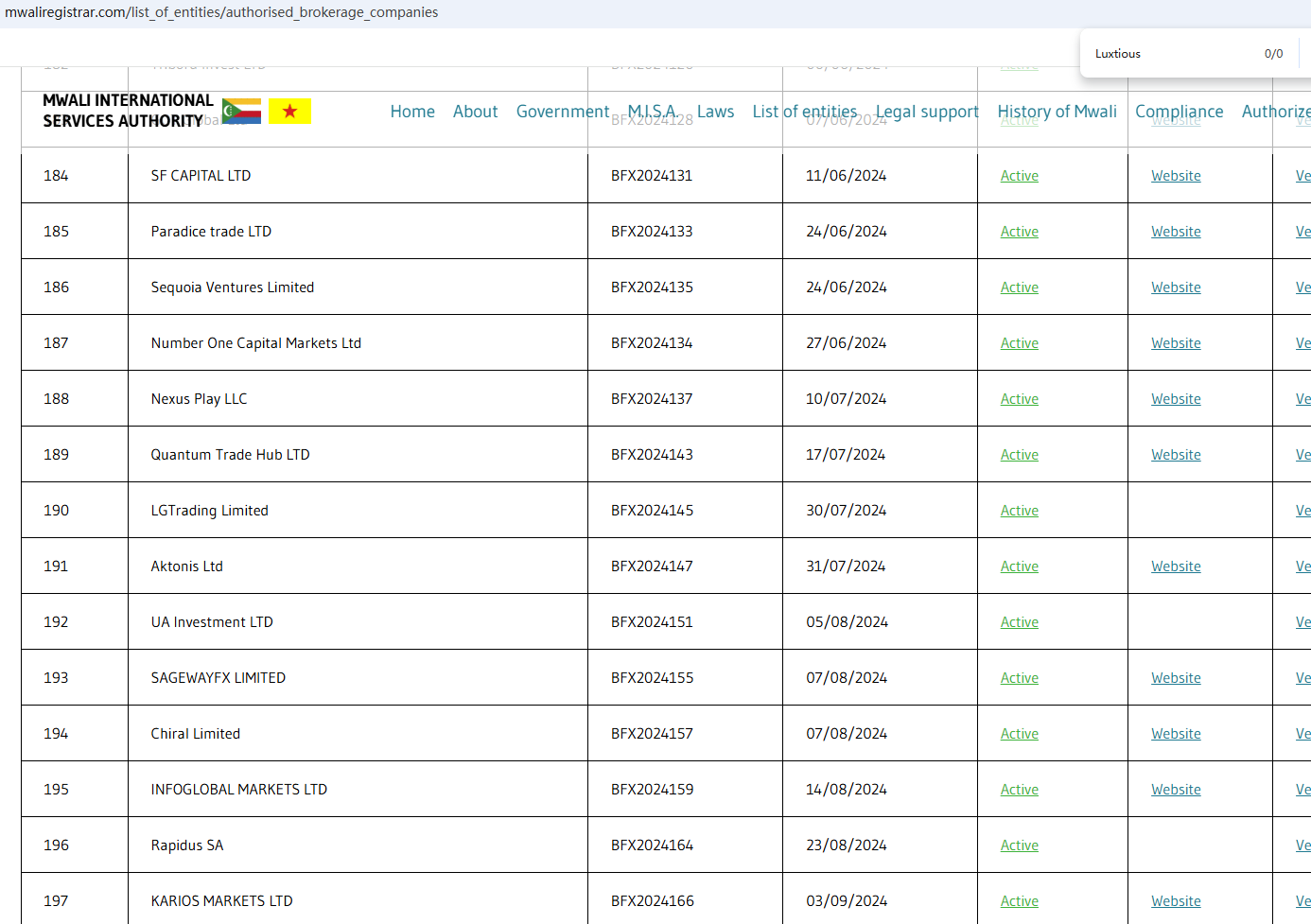
Task: Open History of Mwali page
Action: click(x=1057, y=112)
